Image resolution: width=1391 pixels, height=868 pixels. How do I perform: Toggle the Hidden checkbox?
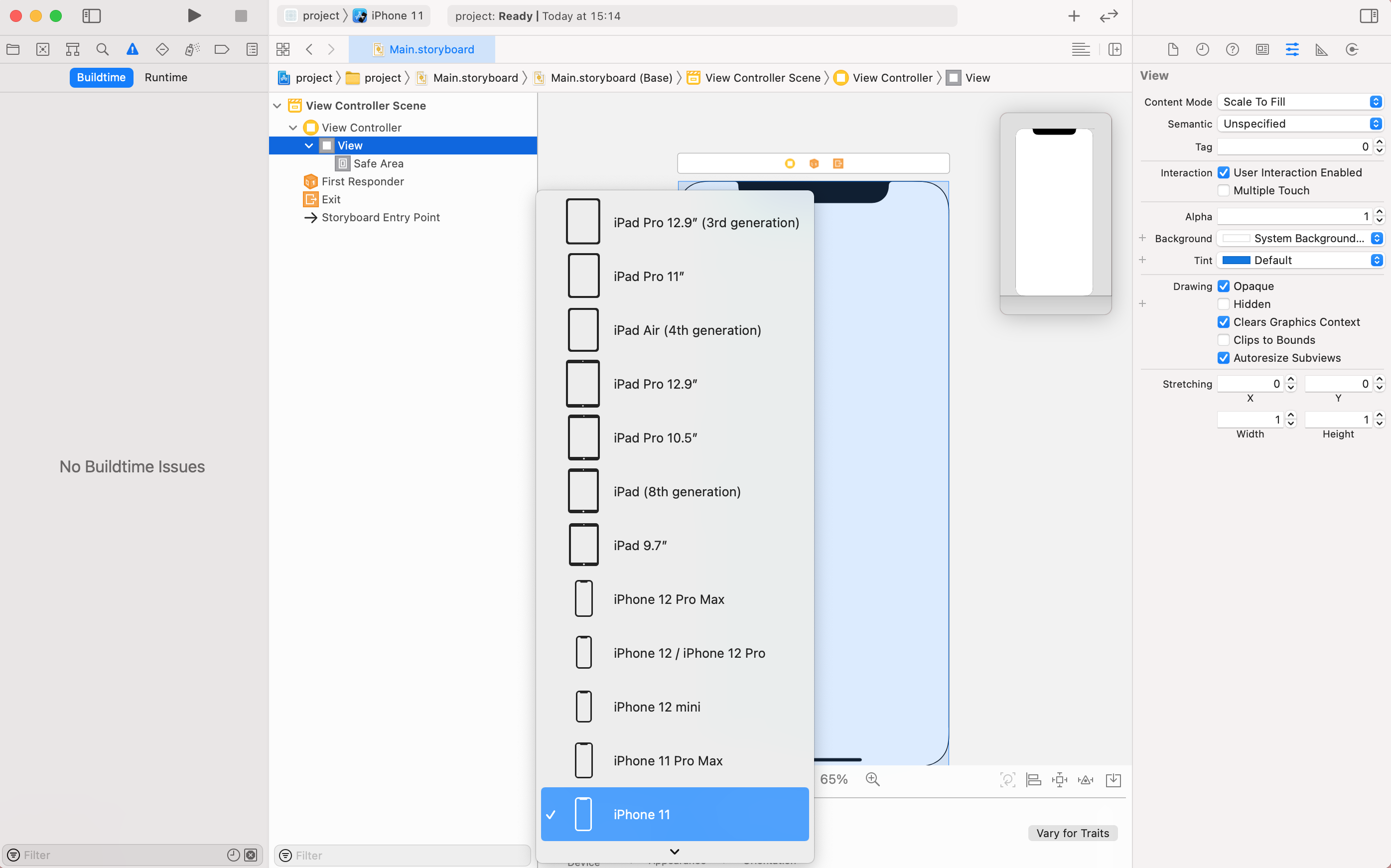click(1224, 304)
